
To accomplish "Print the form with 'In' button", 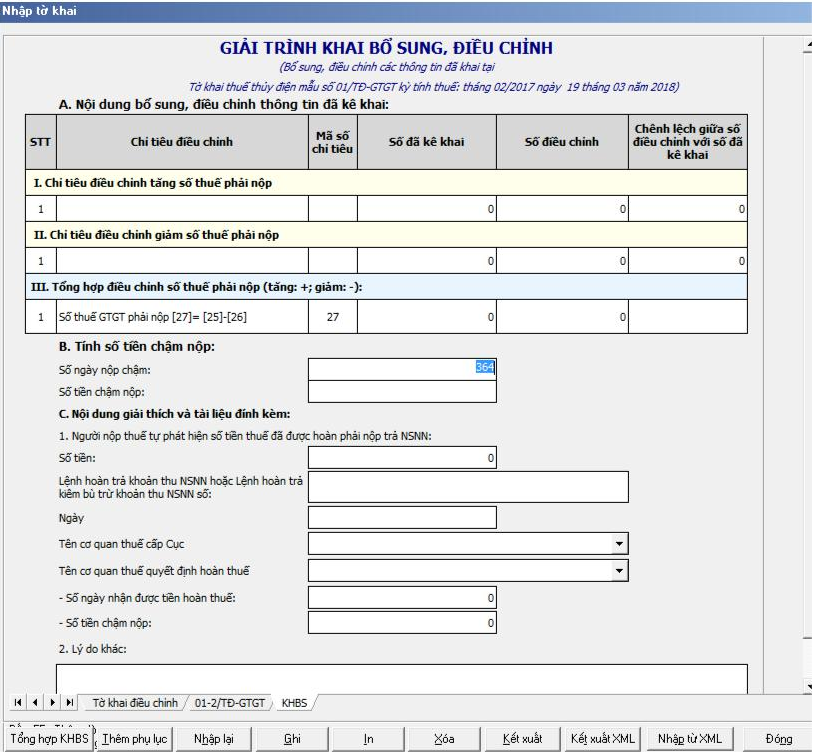I will point(368,739).
